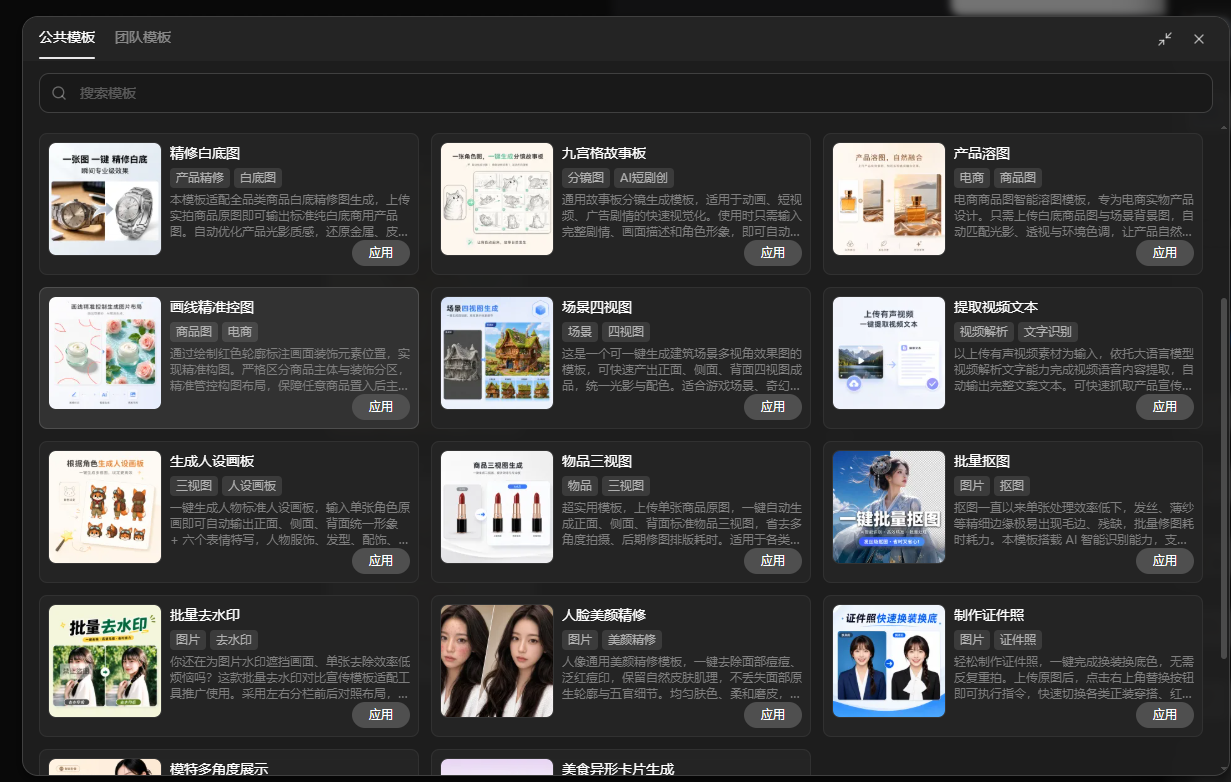Image resolution: width=1231 pixels, height=782 pixels.
Task: Click the 四视图 tag
Action: click(x=626, y=332)
